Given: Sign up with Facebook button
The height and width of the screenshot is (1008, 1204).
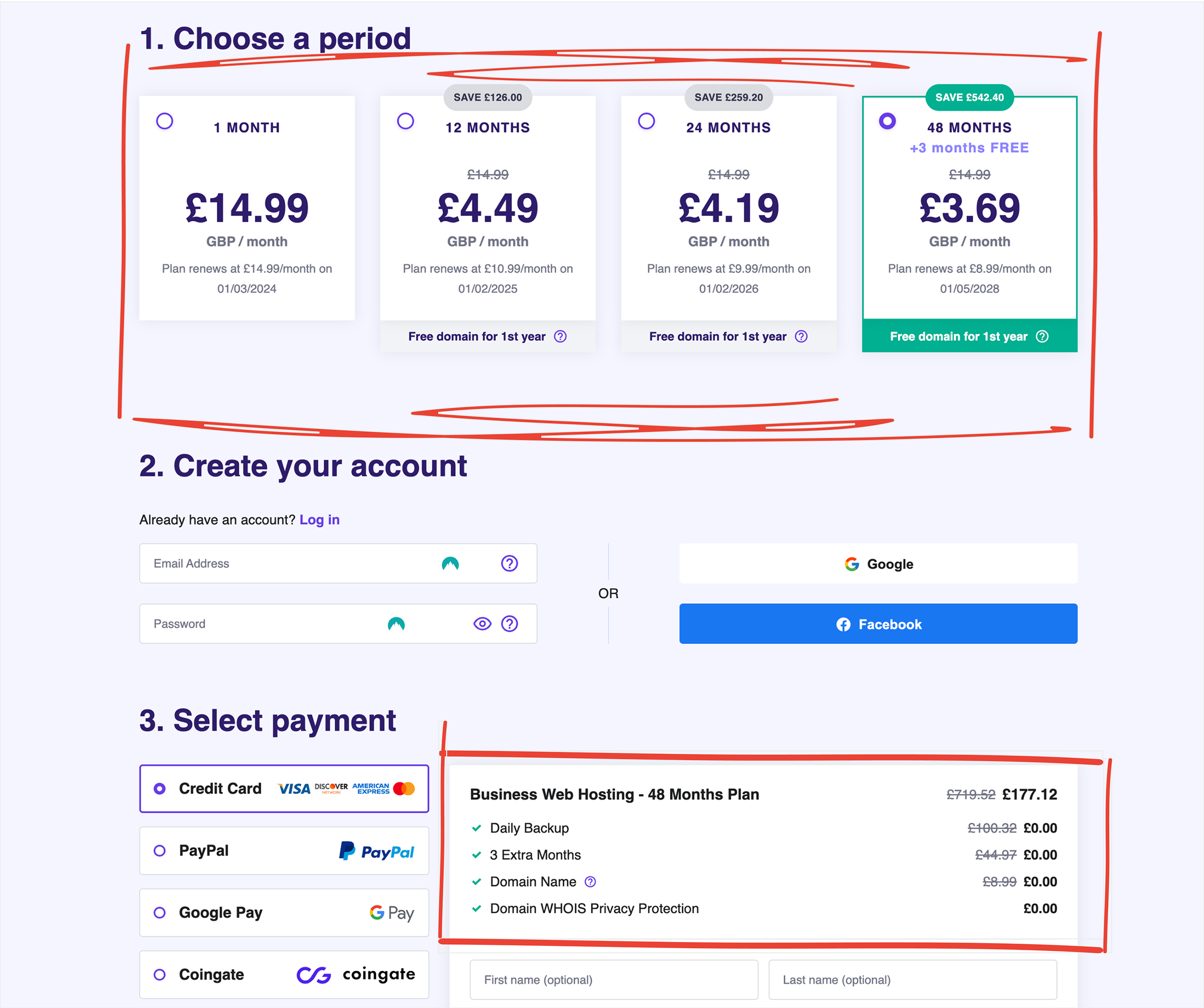Looking at the screenshot, I should [878, 624].
